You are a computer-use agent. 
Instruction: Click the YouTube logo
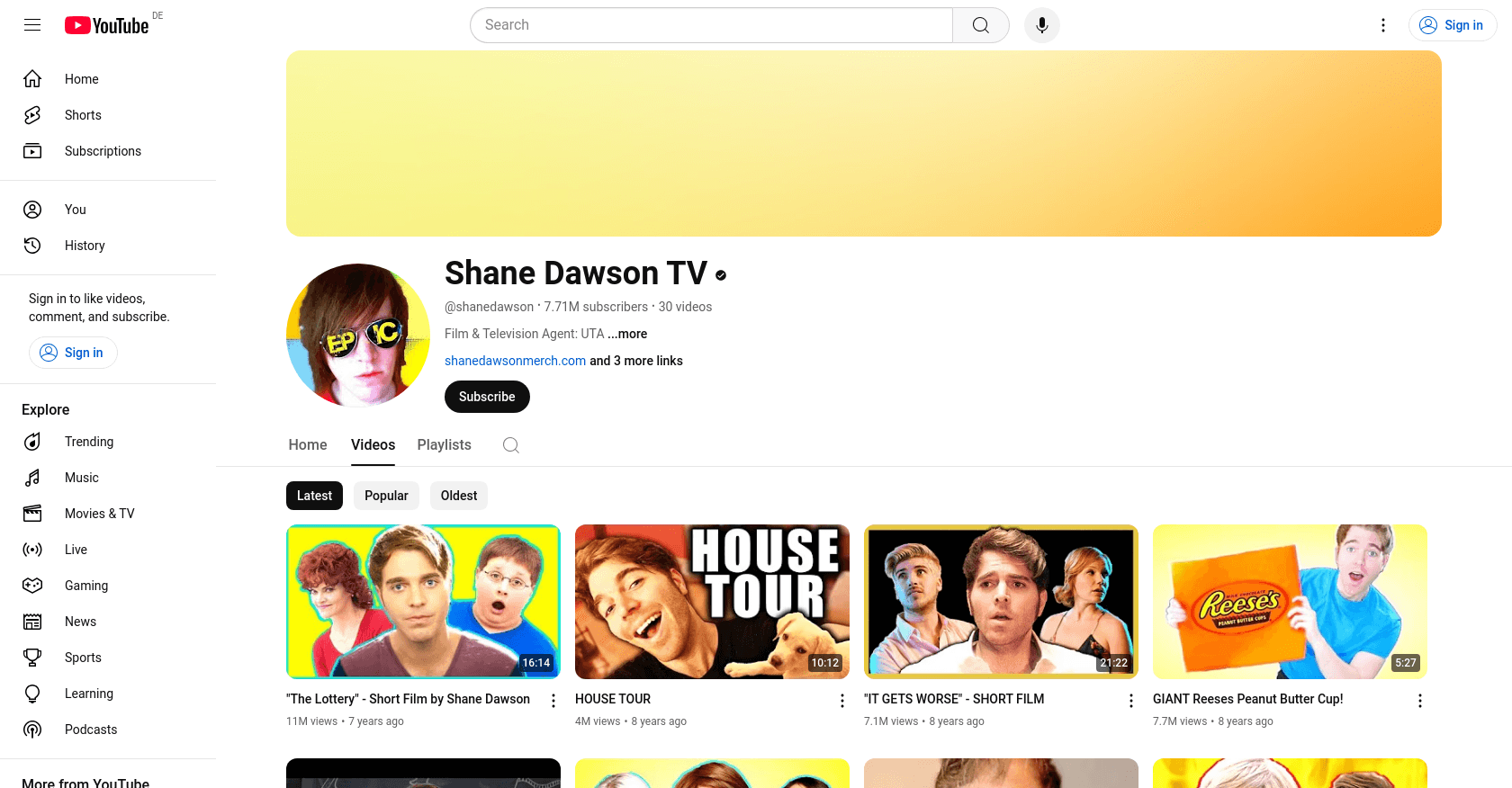click(107, 25)
